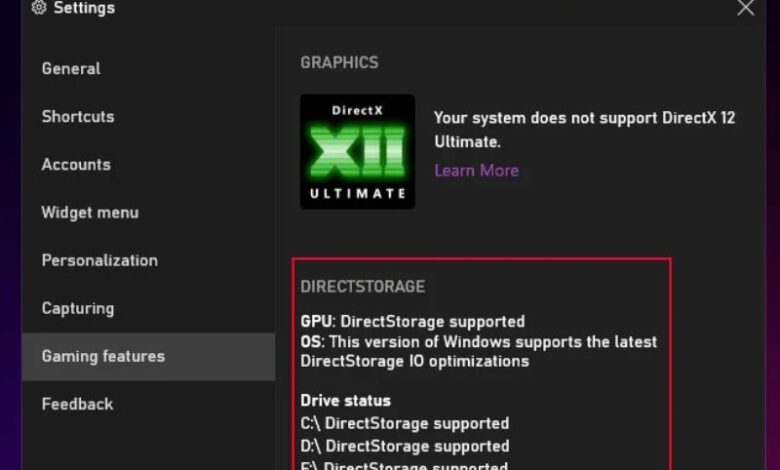Select the D:\ drive status line
This screenshot has width=780, height=470.
click(x=404, y=446)
